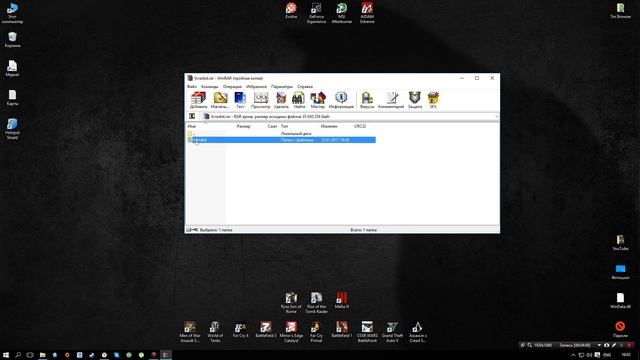Sort by the Изменён column header
This screenshot has height=360, width=640.
[x=329, y=126]
